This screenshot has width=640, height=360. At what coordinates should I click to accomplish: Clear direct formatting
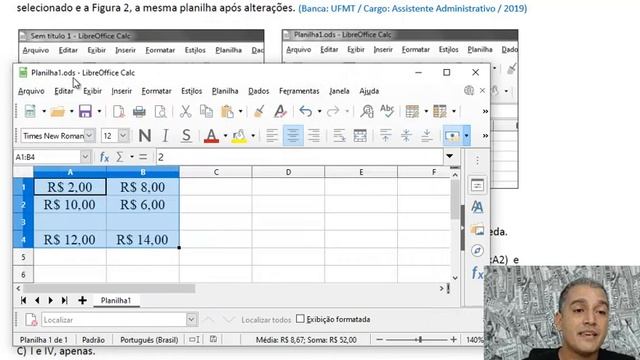pyautogui.click(x=280, y=111)
